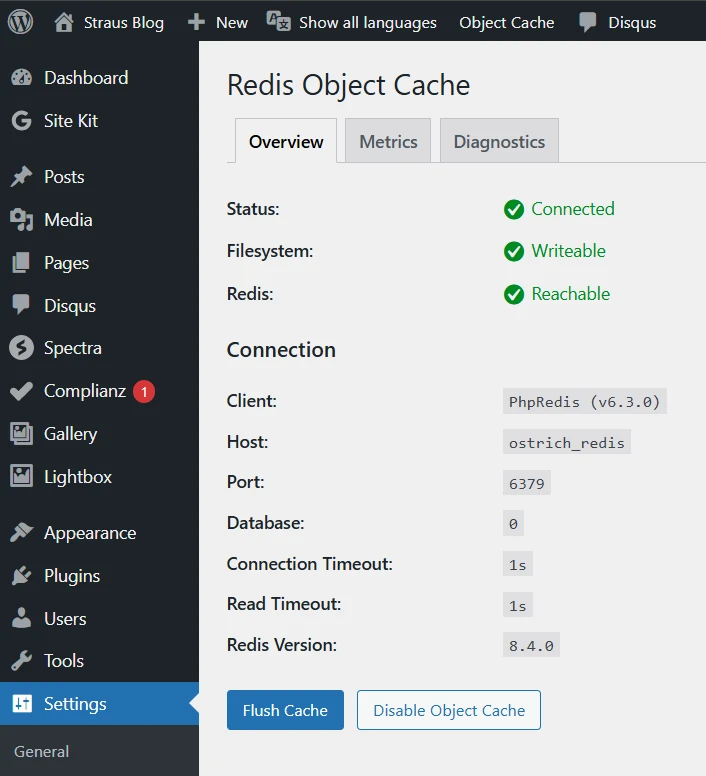This screenshot has width=706, height=776.
Task: Expand Show all languages menu
Action: (x=352, y=22)
